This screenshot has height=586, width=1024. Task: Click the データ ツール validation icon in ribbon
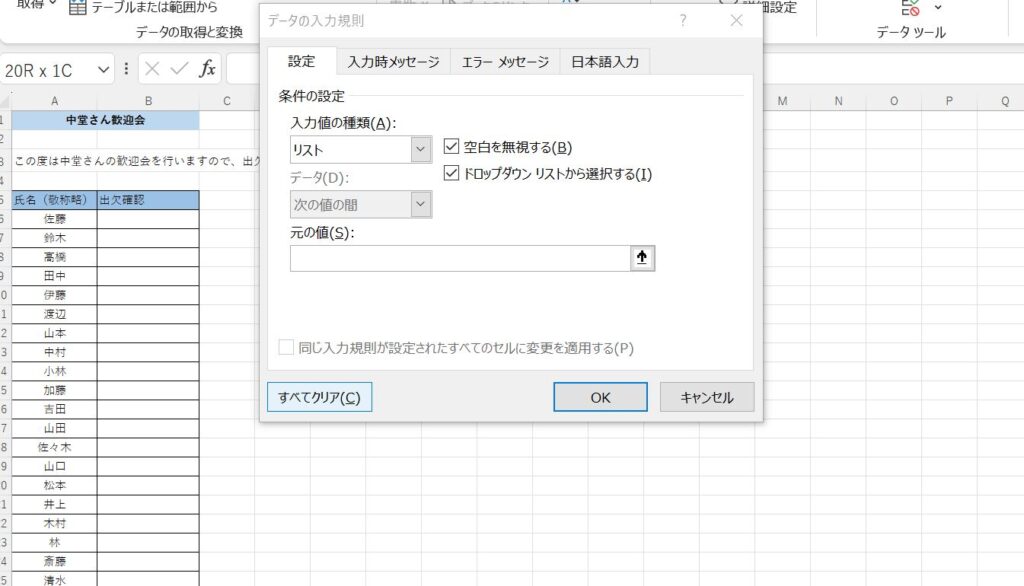tap(910, 8)
